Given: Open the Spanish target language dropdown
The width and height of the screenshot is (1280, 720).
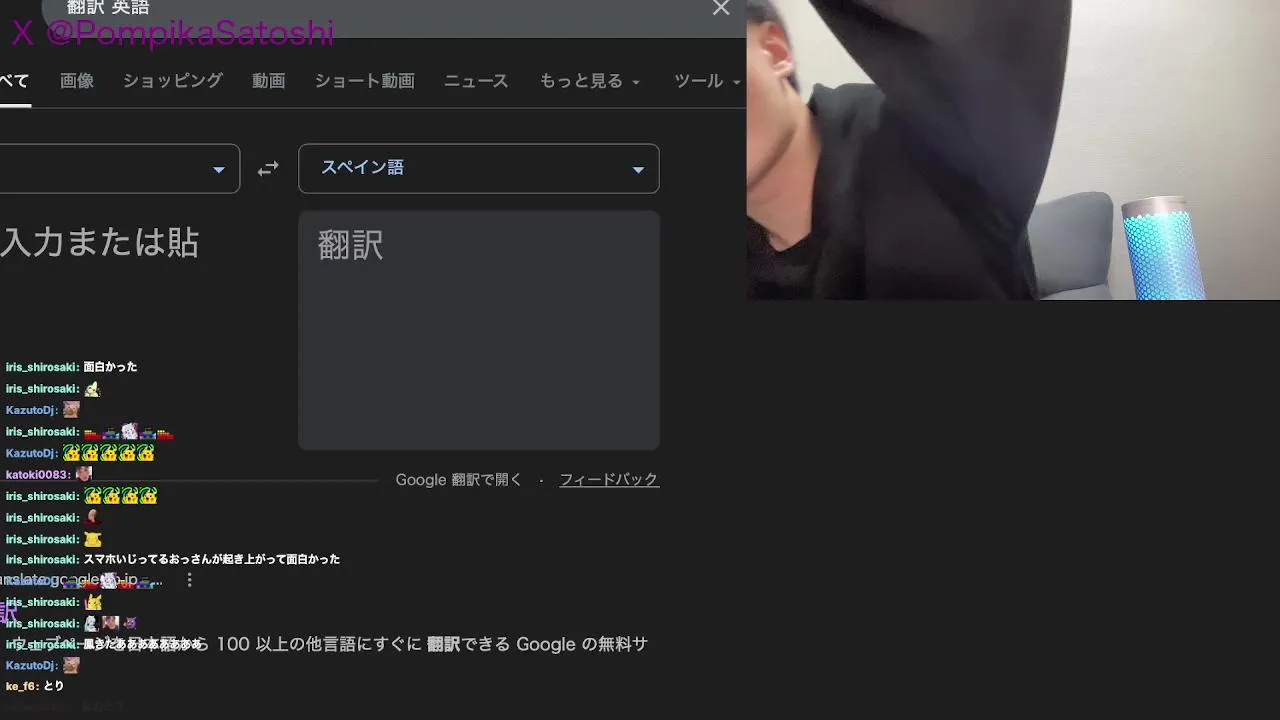Looking at the screenshot, I should tap(479, 168).
